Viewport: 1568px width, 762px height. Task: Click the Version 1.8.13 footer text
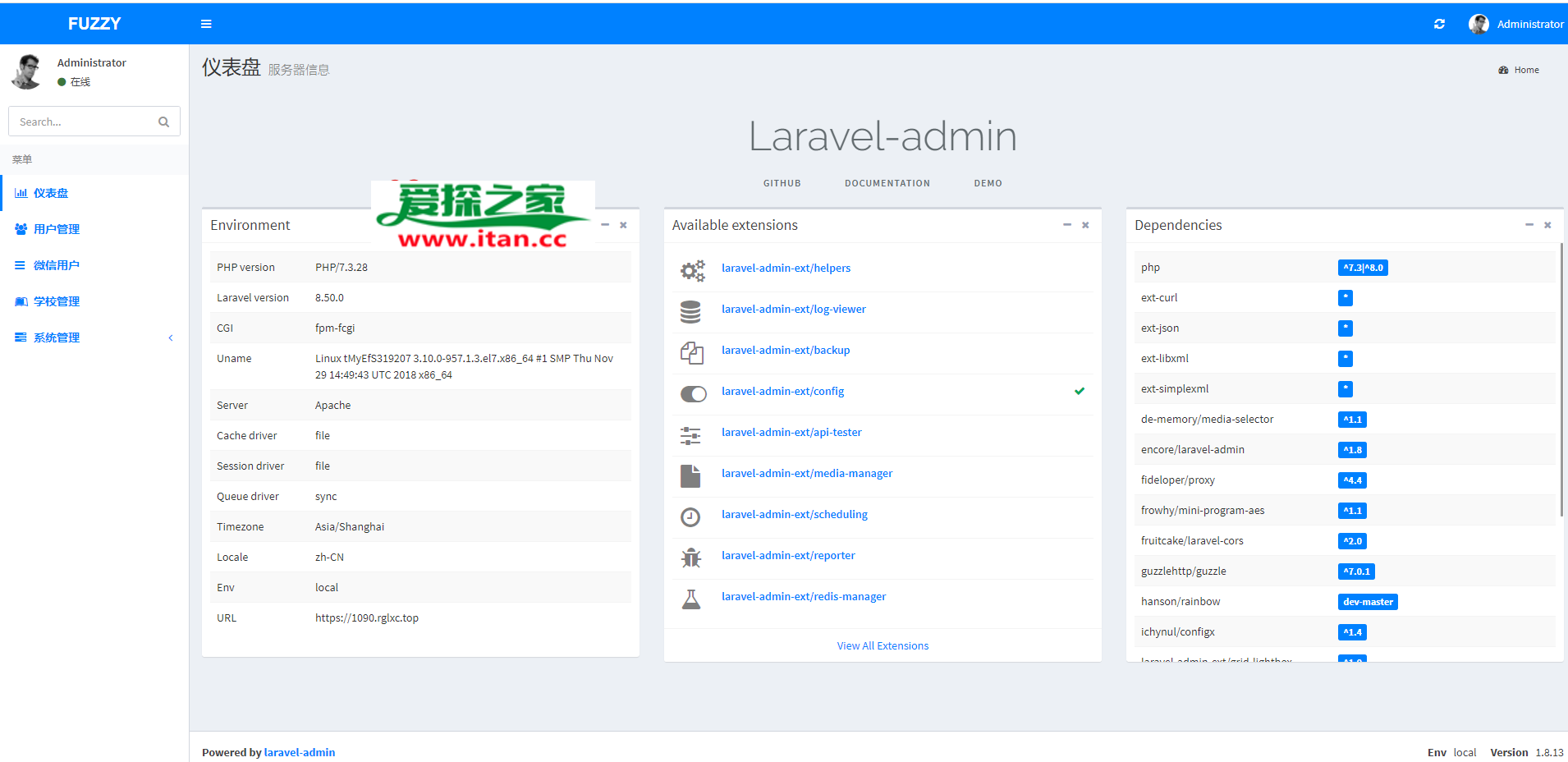[1527, 752]
